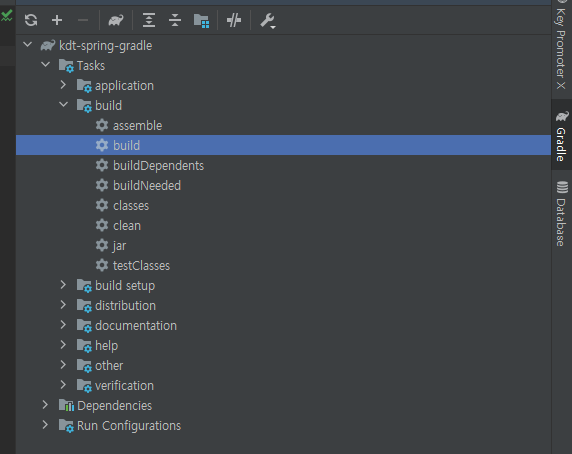Click gear icon beside testClasses task
This screenshot has height=454, width=572.
click(102, 265)
